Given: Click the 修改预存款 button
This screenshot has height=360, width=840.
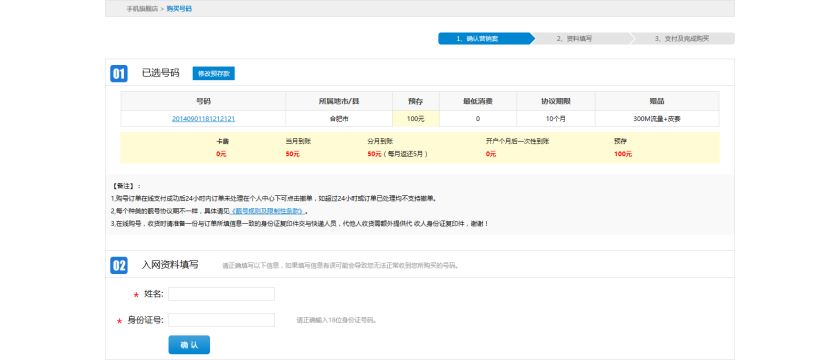Looking at the screenshot, I should [x=214, y=73].
